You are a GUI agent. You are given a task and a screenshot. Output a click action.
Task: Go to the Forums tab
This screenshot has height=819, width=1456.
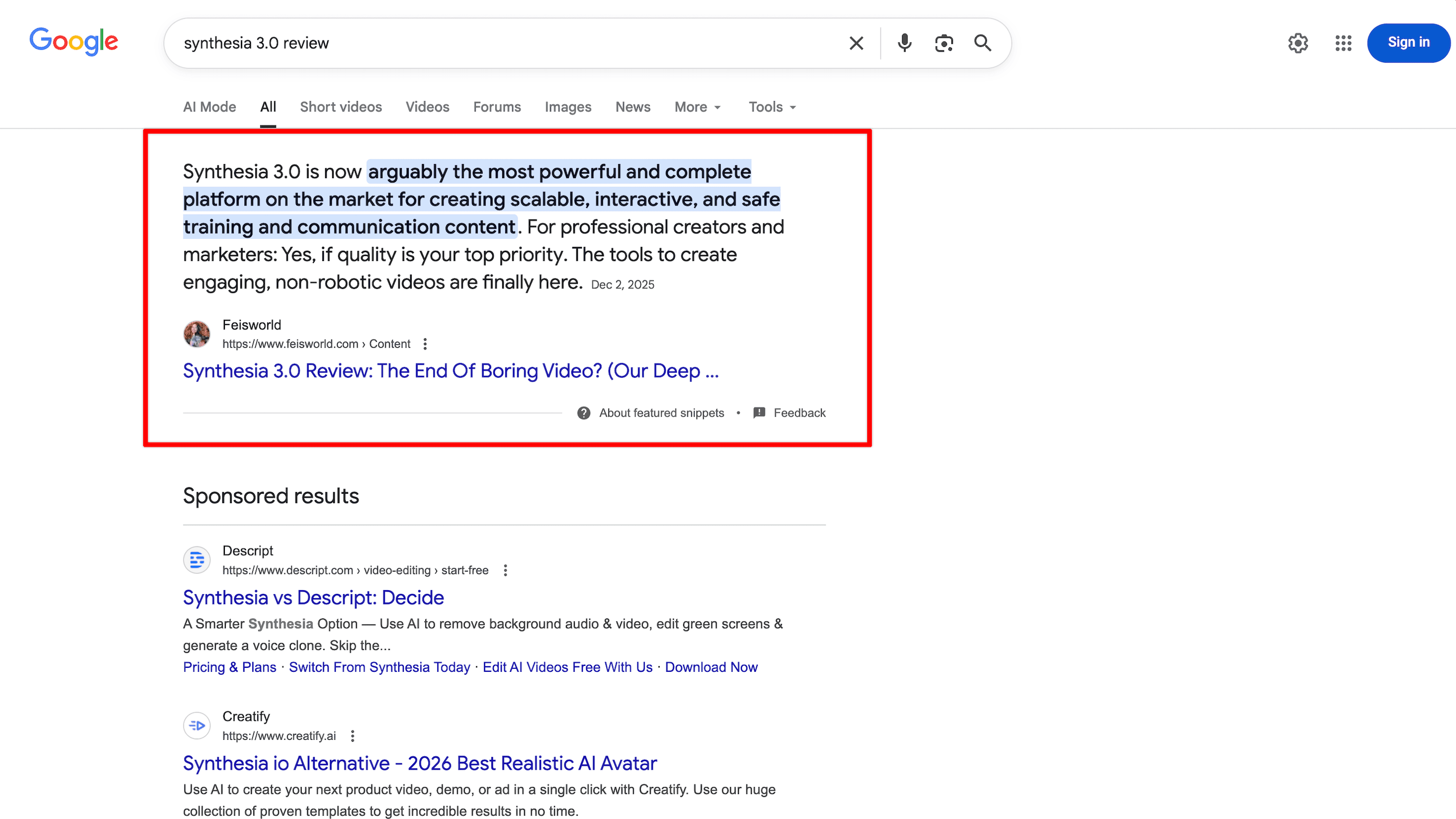coord(497,107)
